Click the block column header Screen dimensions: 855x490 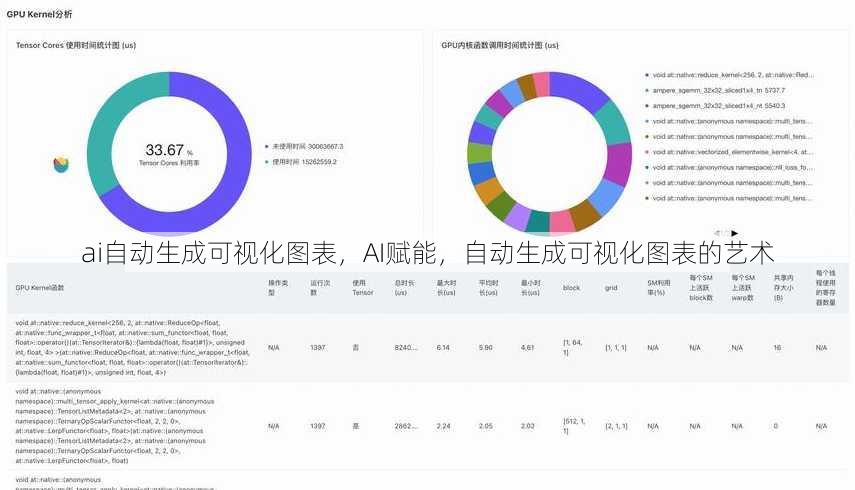(x=571, y=288)
